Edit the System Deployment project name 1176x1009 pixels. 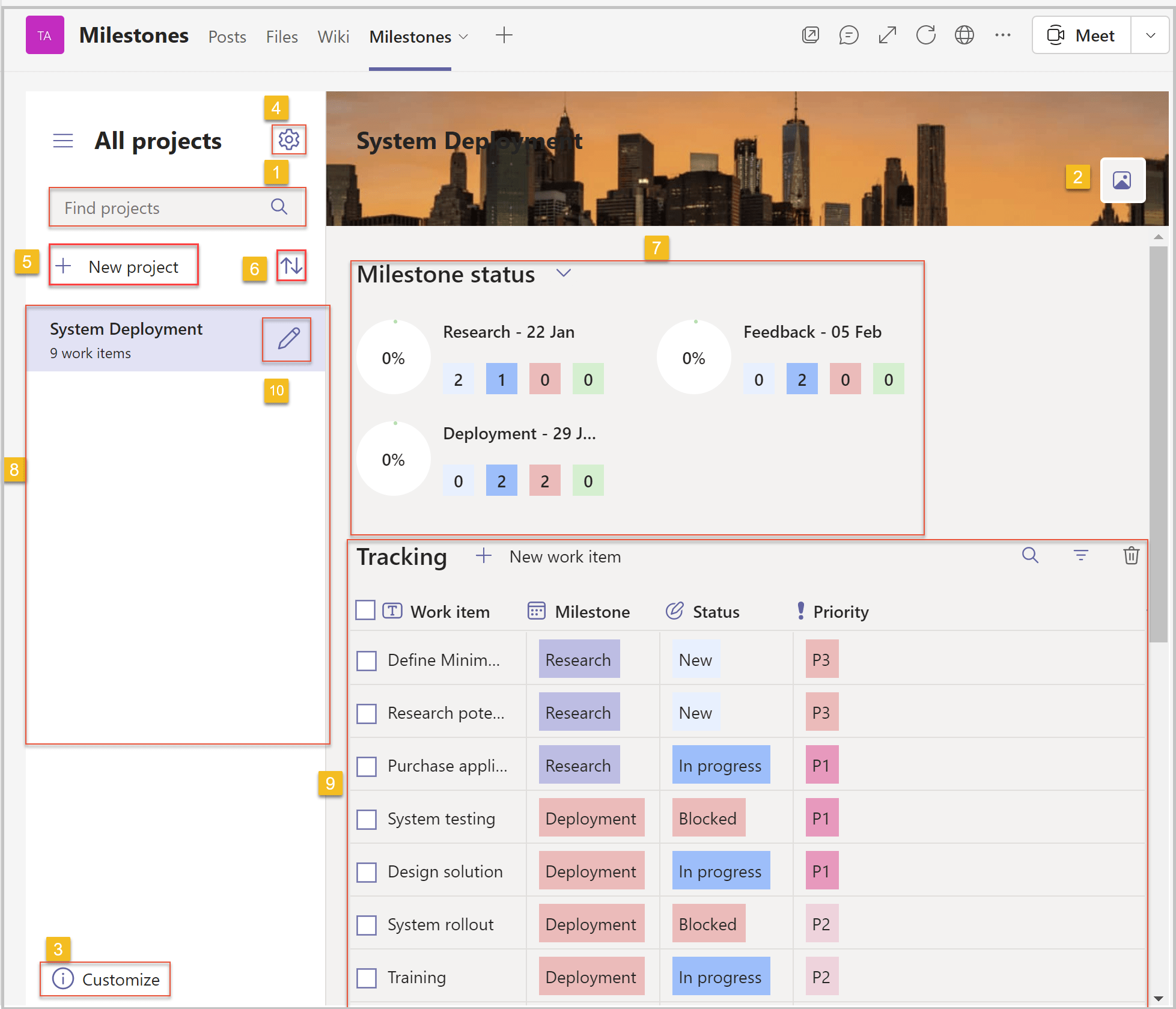point(287,340)
